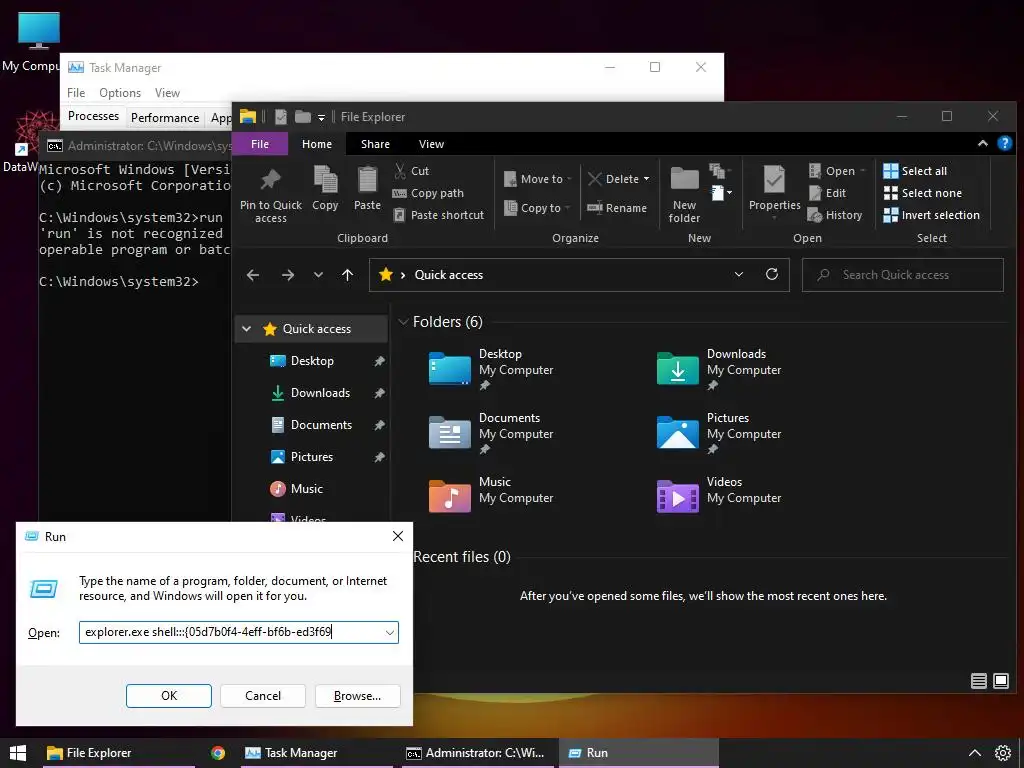Open Move to dropdown

pyautogui.click(x=538, y=179)
